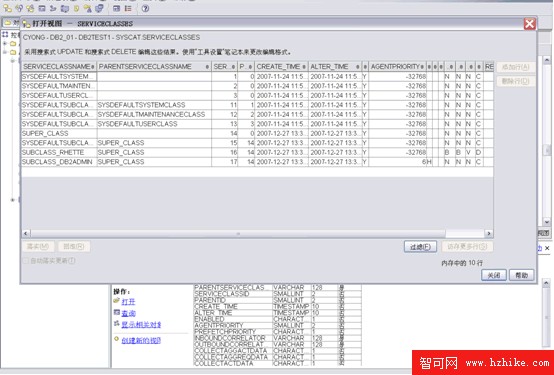Select the SUPER_CLASS cell in SERVICECLASSNAME column

pos(59,133)
